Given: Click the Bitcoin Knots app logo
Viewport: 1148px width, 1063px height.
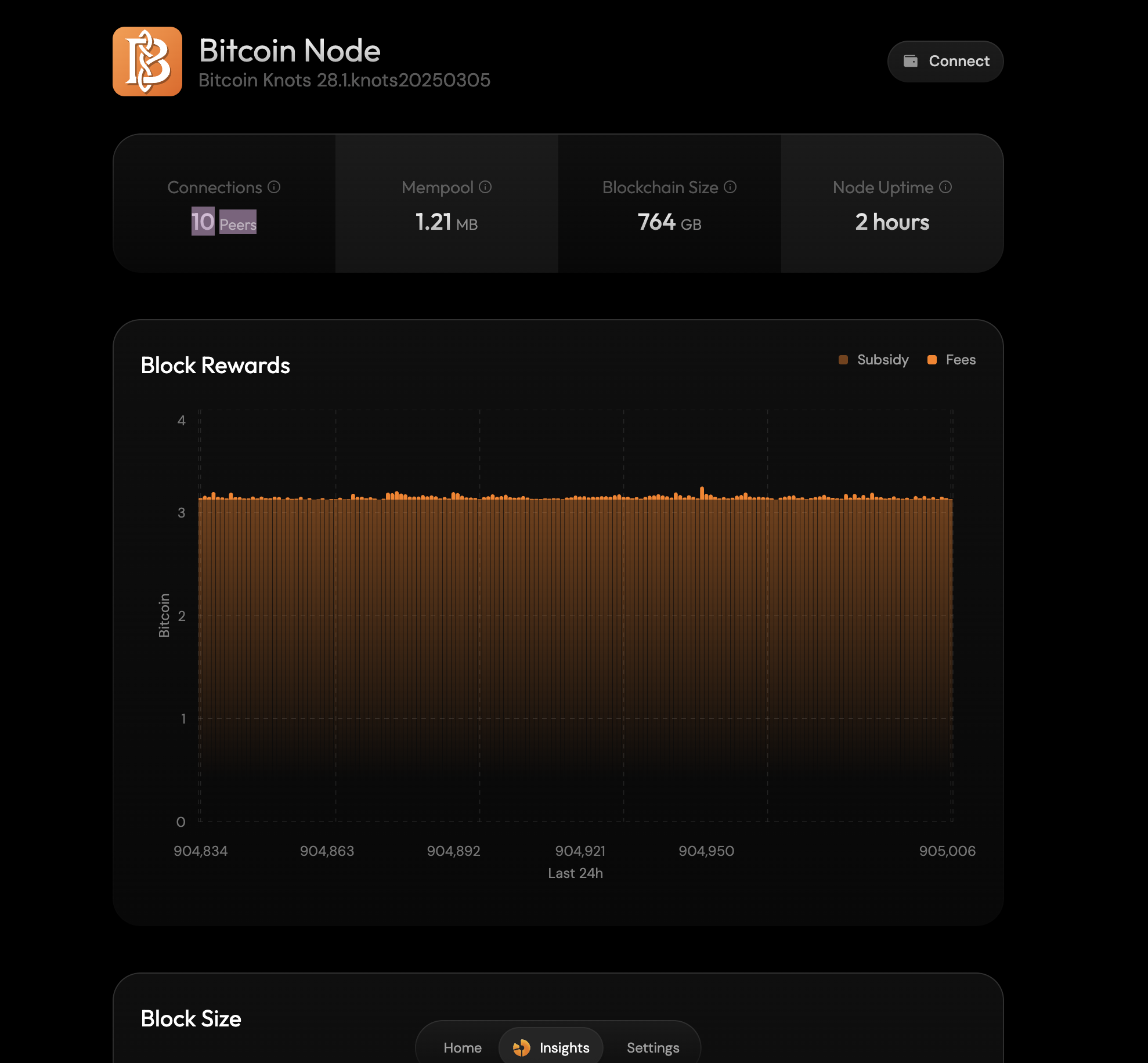Looking at the screenshot, I should [147, 62].
